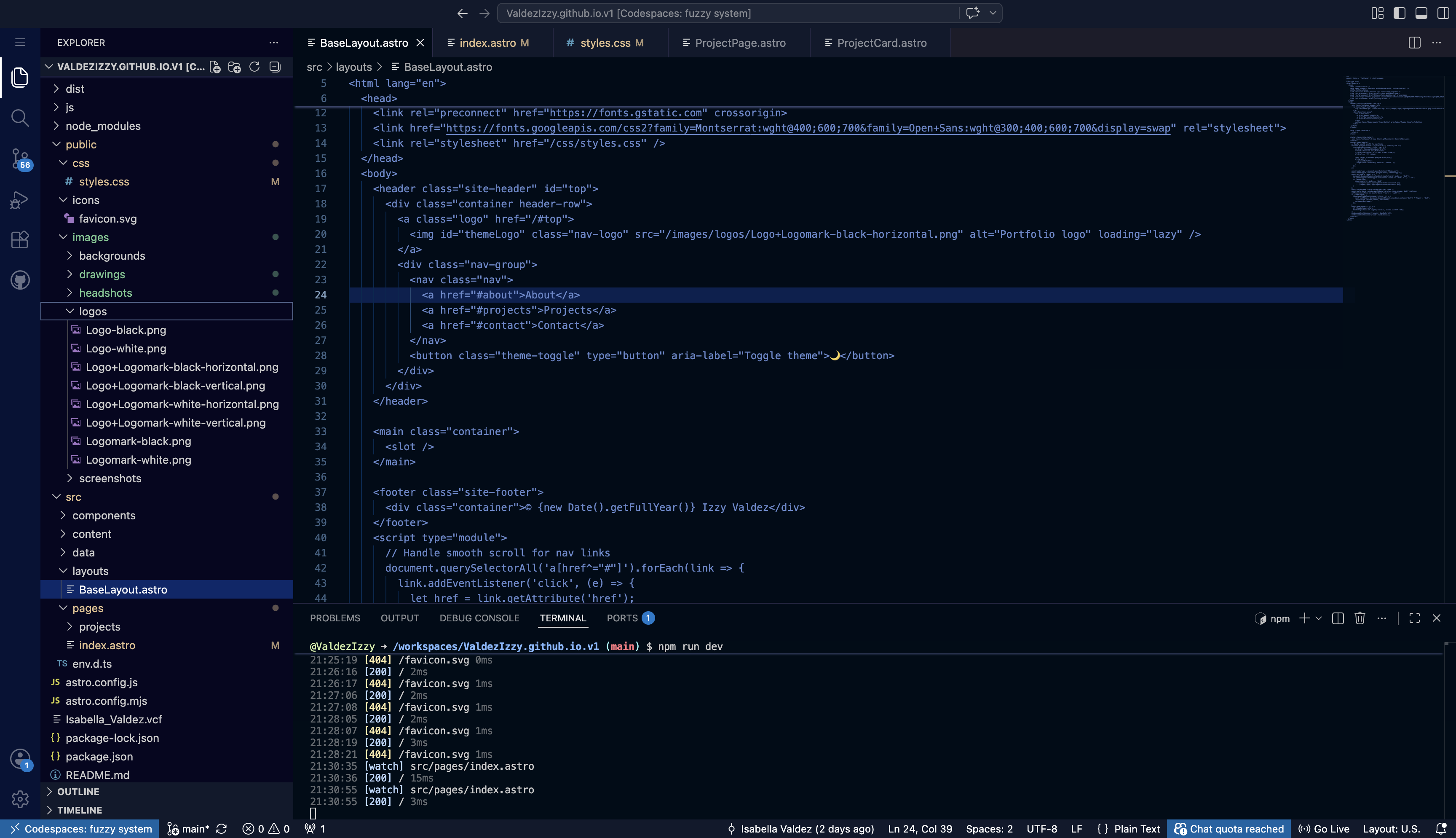Collapse all folders in explorer
The width and height of the screenshot is (1456, 838).
(275, 67)
